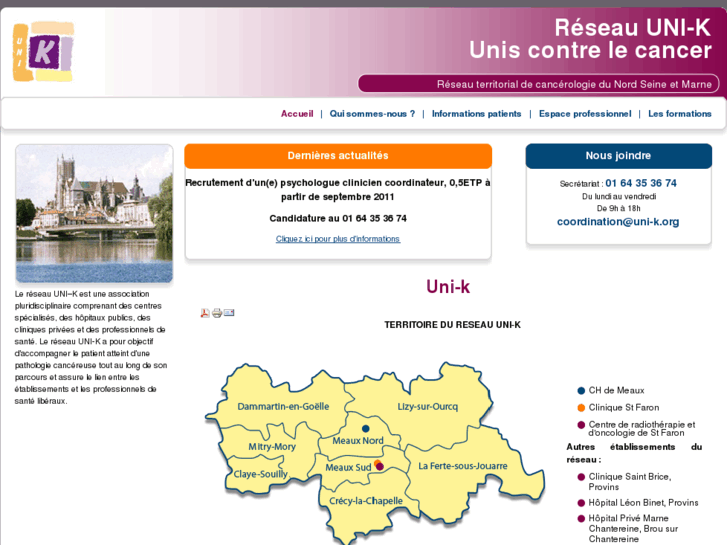
Task: Select Meaux Sud region on map
Action: tap(348, 468)
